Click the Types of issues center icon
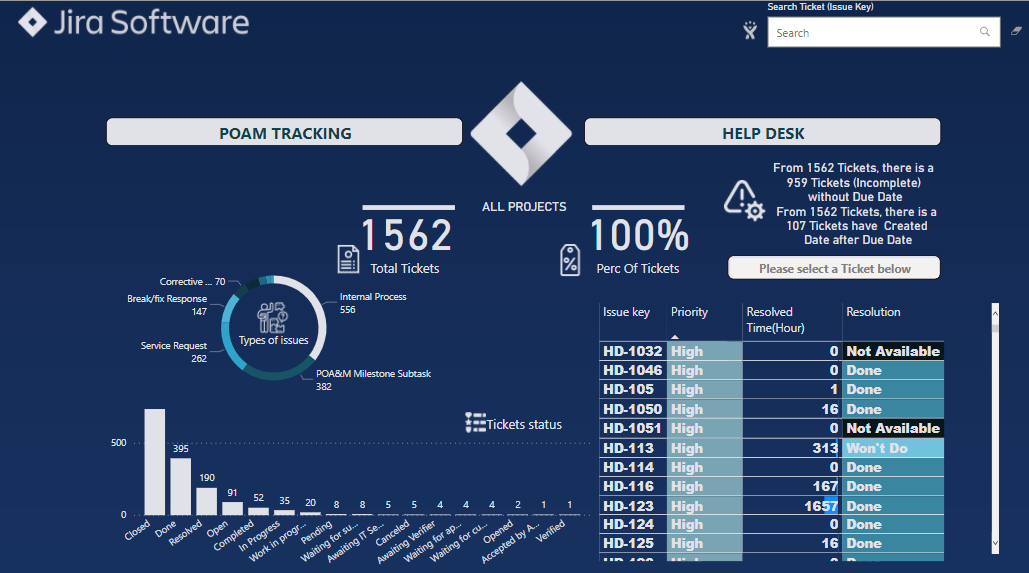This screenshot has height=573, width=1029. pos(272,318)
